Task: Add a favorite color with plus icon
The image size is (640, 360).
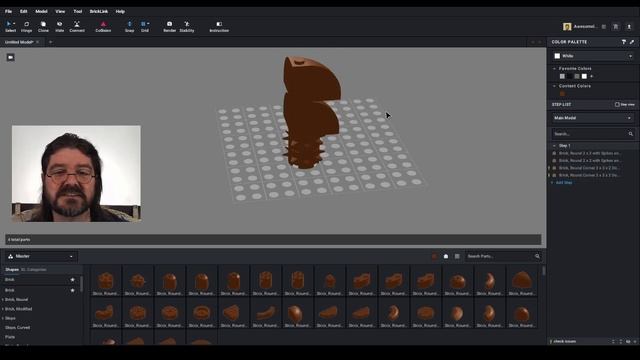Action: 591,76
